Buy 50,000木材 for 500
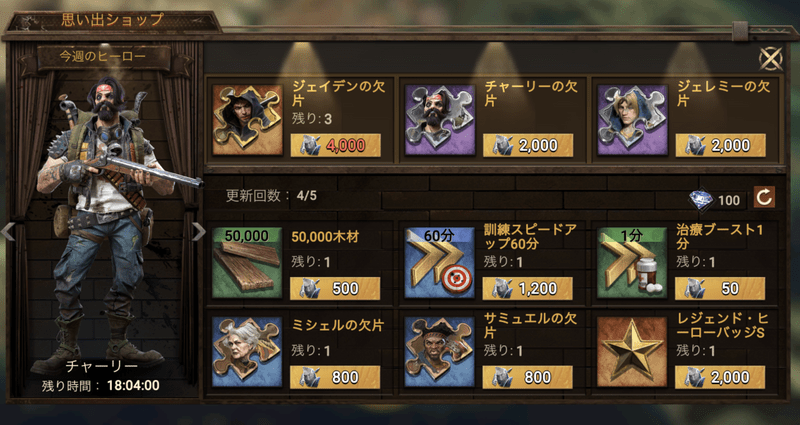 click(335, 288)
